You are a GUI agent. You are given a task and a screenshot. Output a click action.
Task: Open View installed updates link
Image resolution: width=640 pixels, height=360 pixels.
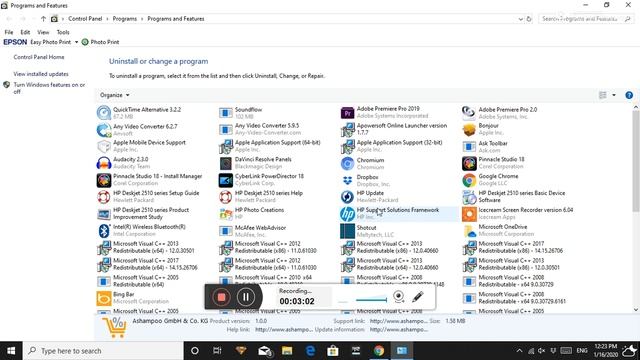point(41,74)
